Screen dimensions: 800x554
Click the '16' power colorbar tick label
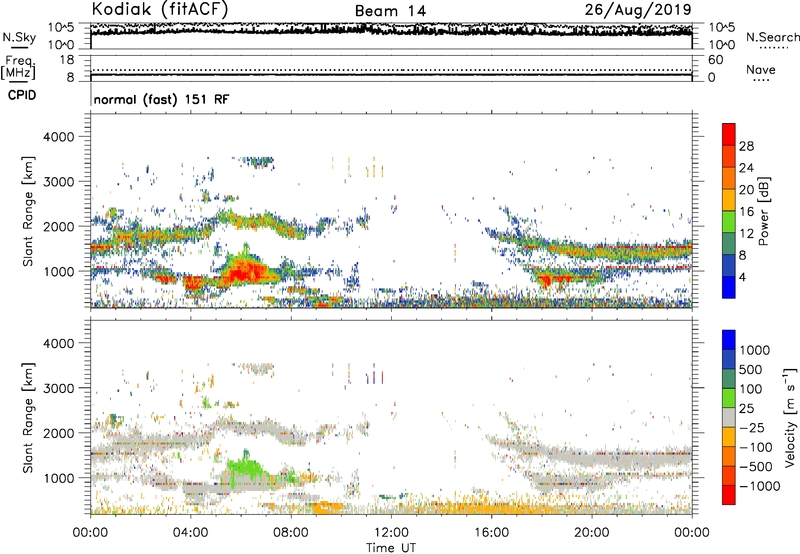point(746,212)
